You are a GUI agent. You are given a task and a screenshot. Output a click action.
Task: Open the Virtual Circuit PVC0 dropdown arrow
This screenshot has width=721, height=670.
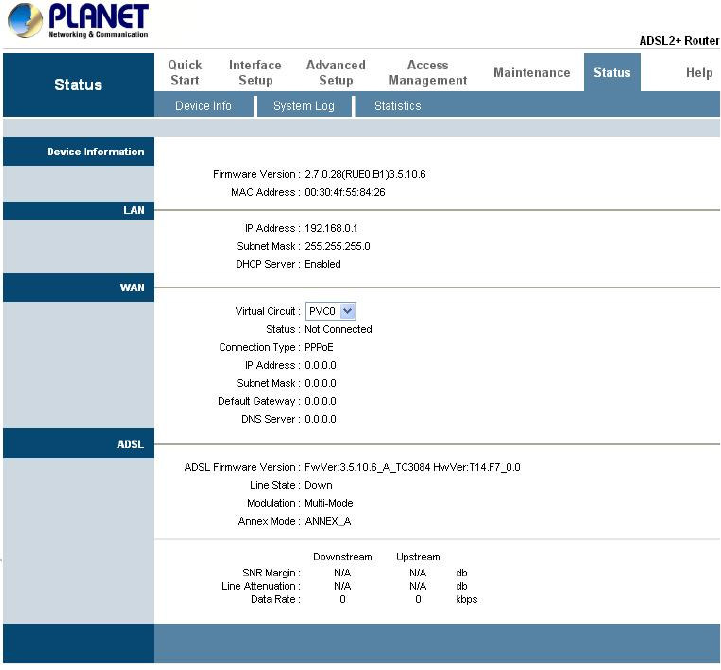click(348, 311)
